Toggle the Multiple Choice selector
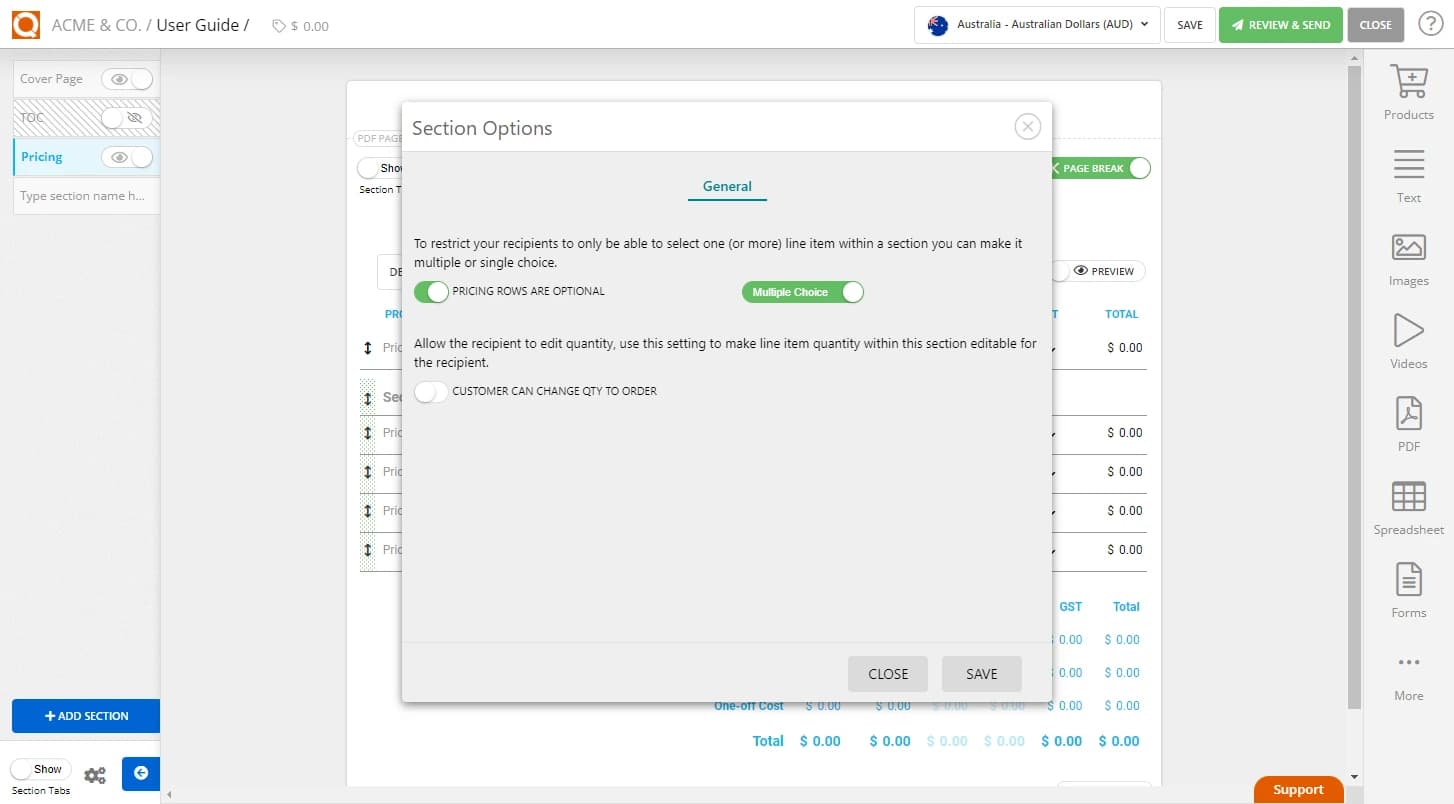1454x804 pixels. (x=803, y=291)
